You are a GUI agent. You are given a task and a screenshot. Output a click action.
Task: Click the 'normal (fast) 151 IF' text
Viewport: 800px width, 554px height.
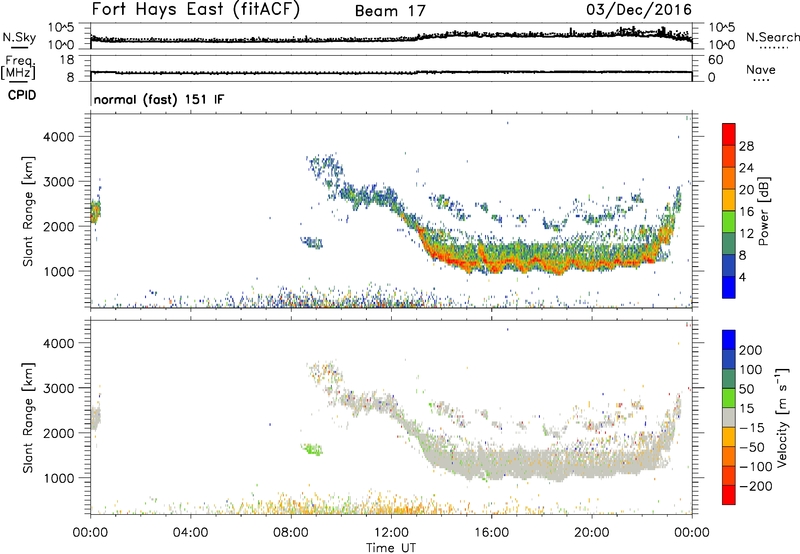159,99
